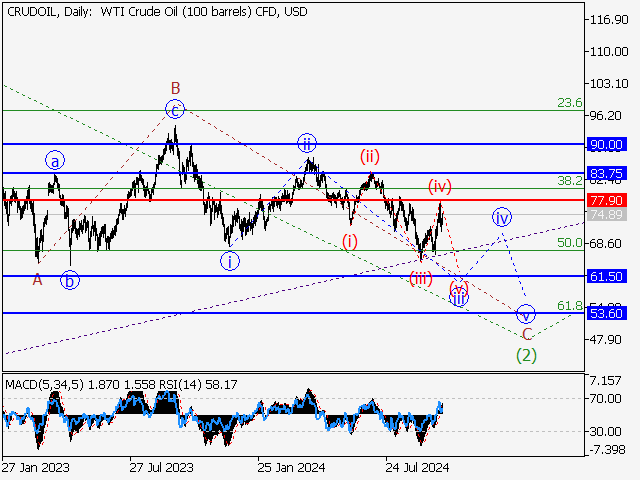Screen dimensions: 640x480
Task: Click the 27 Jul 2023 date label
Action: click(x=162, y=467)
